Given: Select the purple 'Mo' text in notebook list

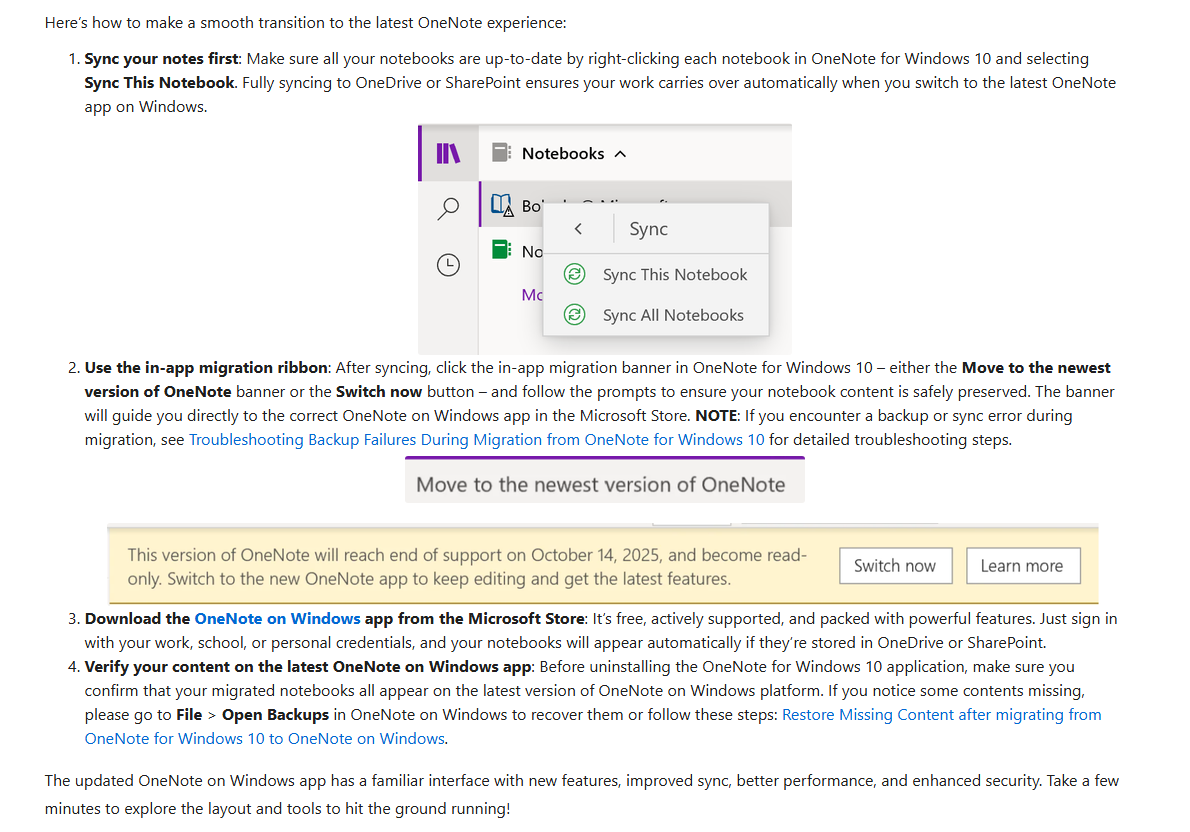Looking at the screenshot, I should pyautogui.click(x=532, y=295).
